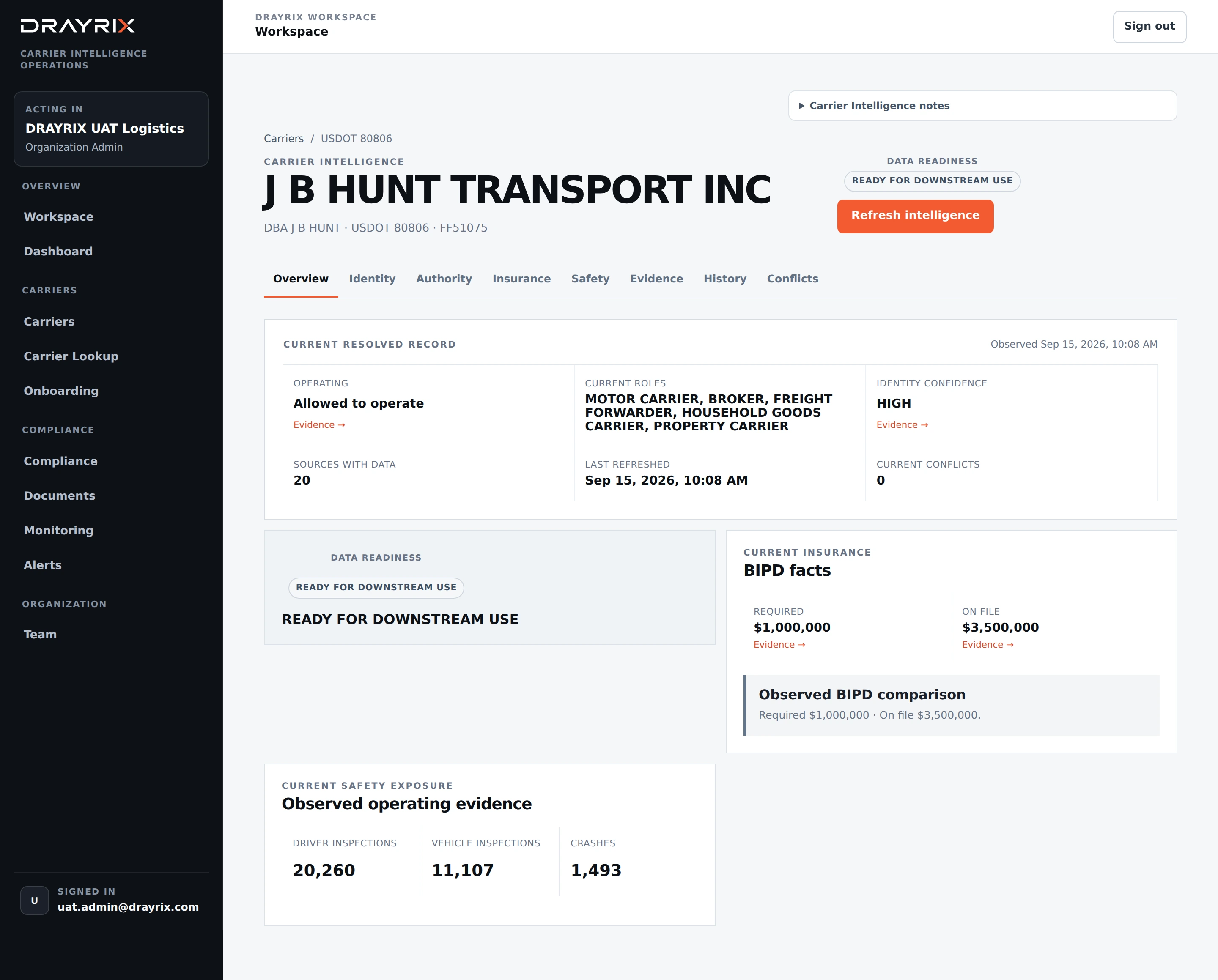Open the Insurance tab
The image size is (1218, 980).
pos(521,279)
